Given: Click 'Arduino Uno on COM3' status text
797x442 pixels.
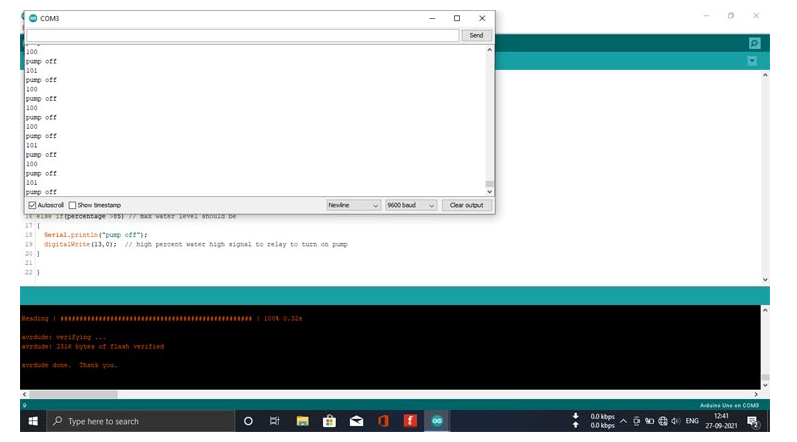Looking at the screenshot, I should coord(729,405).
